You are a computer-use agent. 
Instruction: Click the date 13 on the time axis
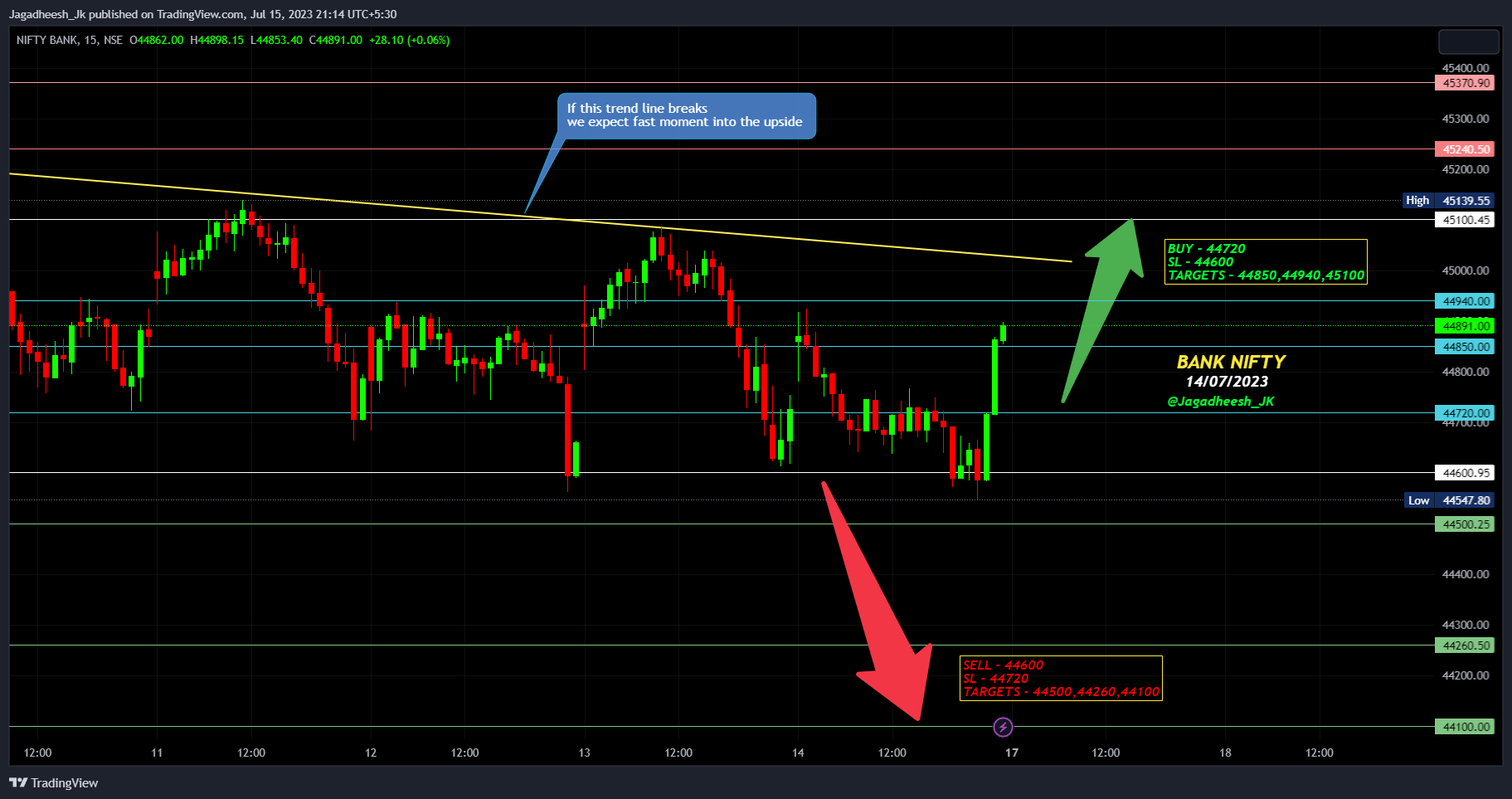[584, 753]
